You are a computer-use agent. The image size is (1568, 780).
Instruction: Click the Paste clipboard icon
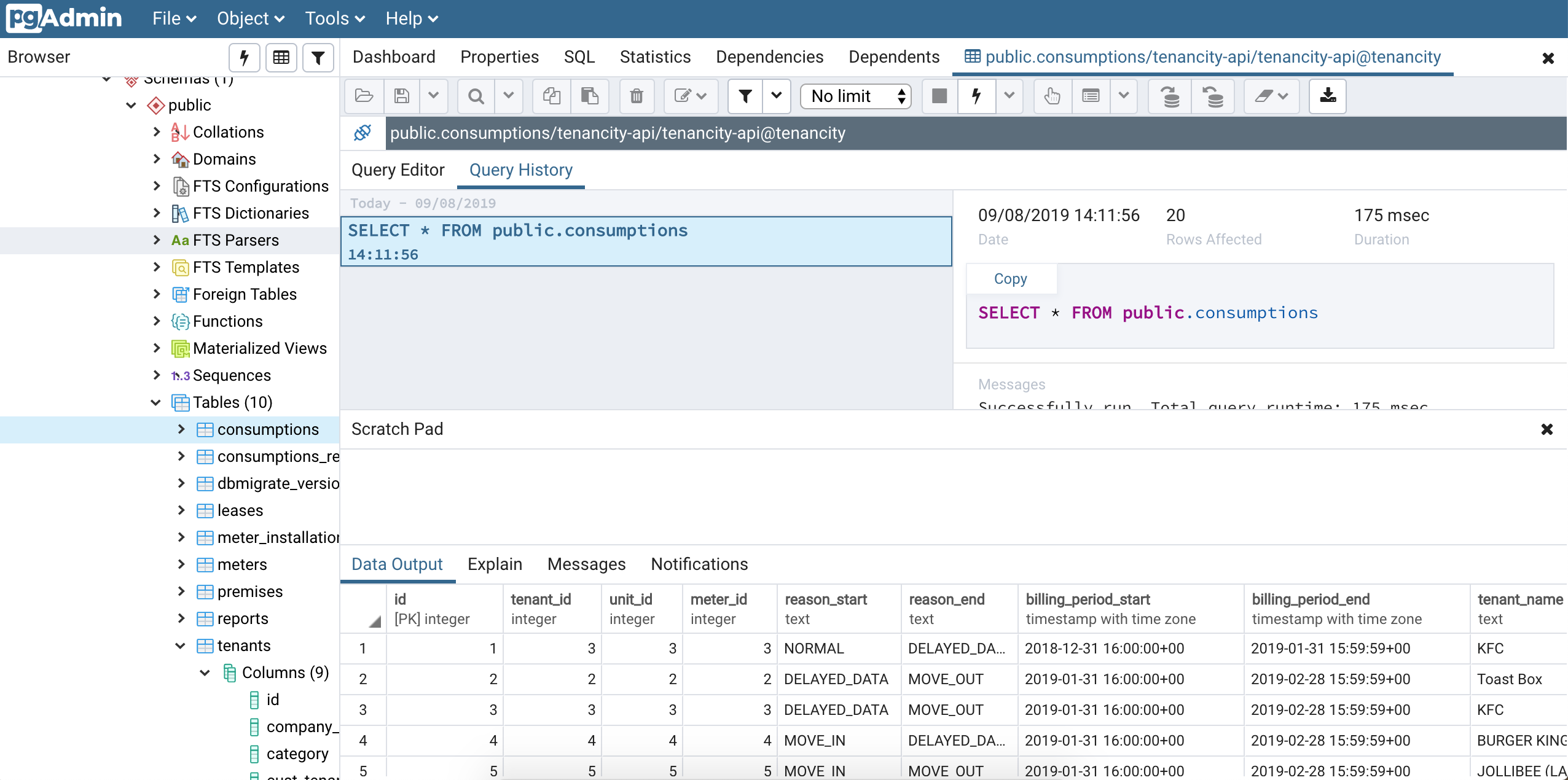click(589, 96)
